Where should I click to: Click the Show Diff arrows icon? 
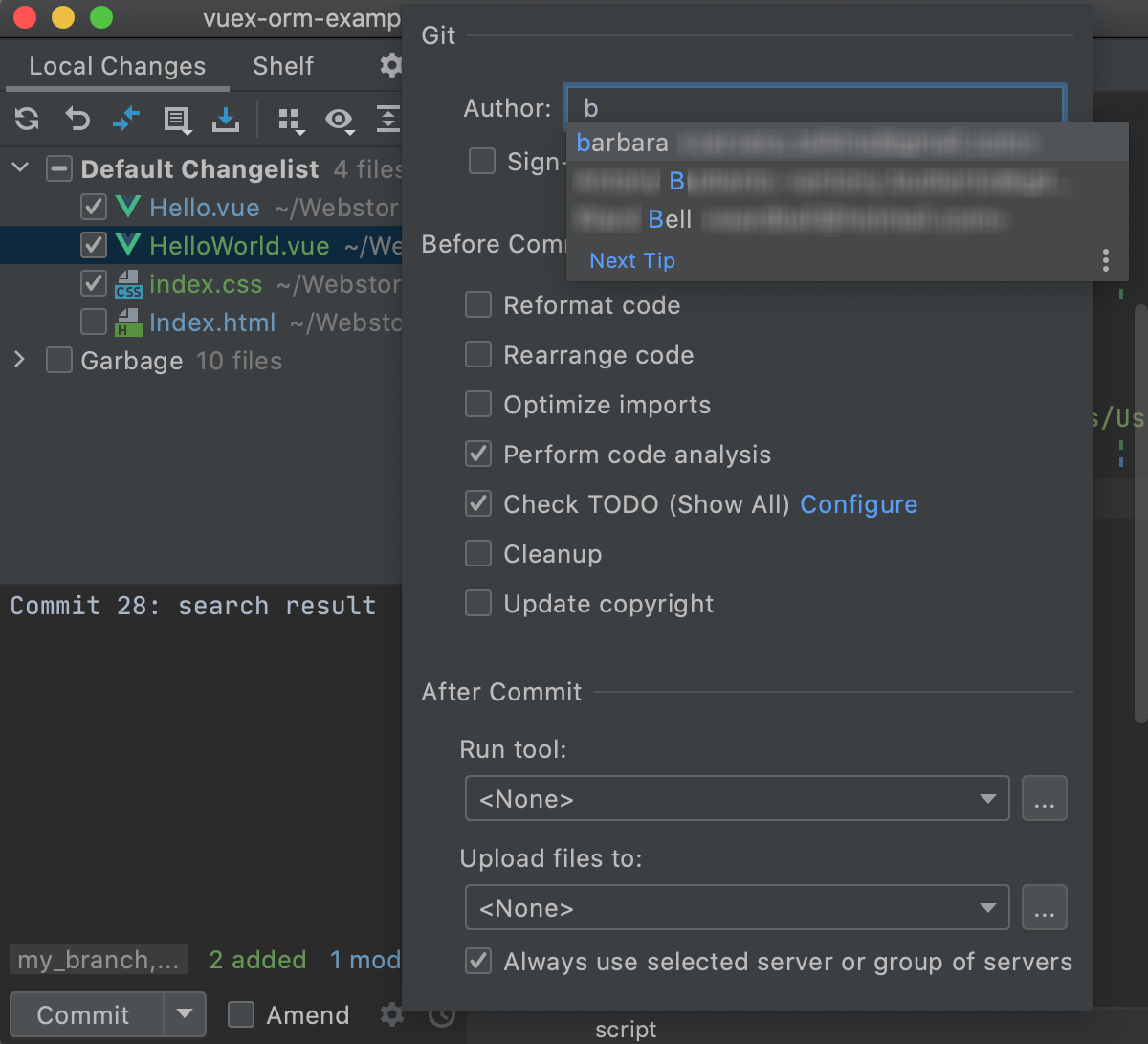(126, 119)
